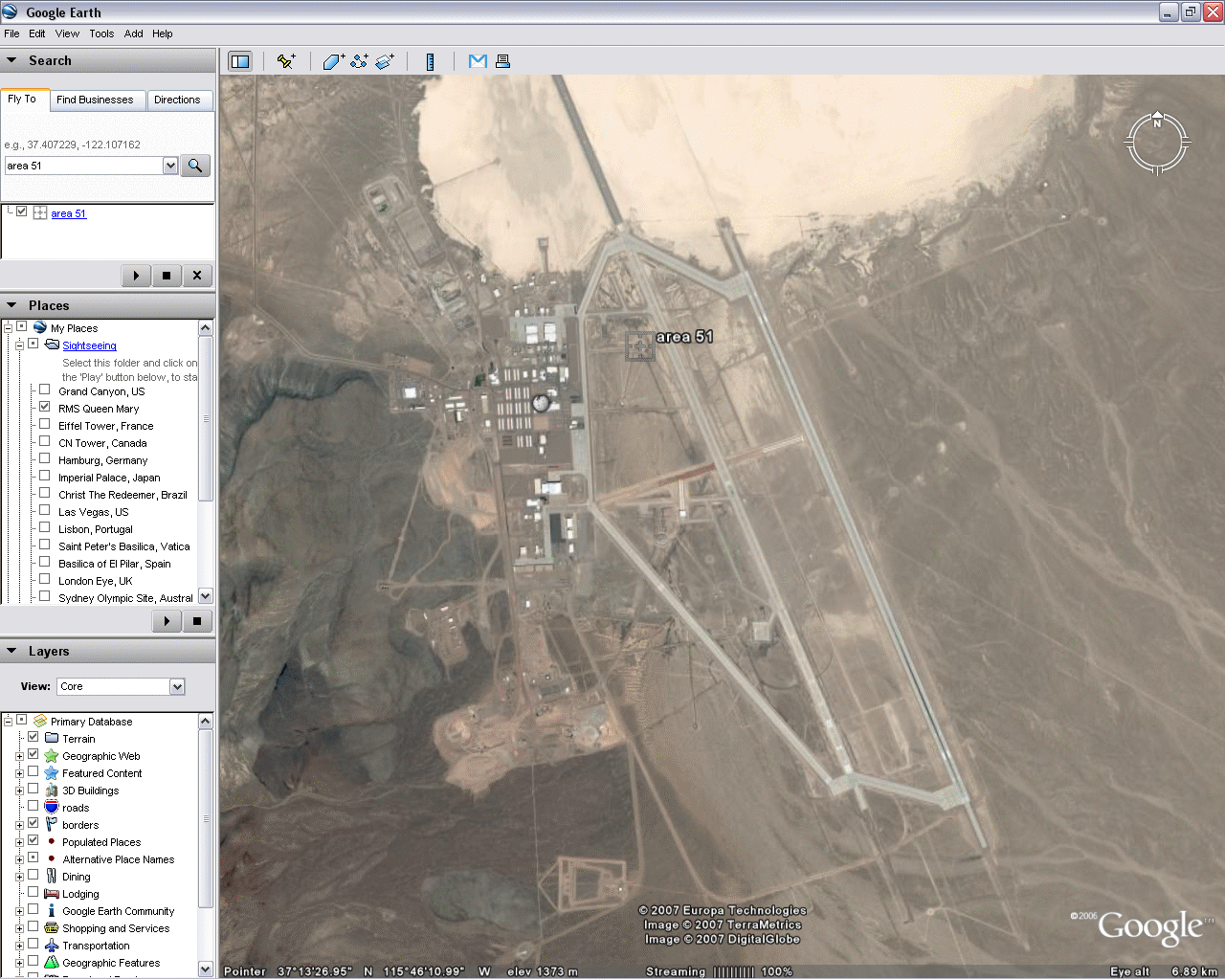
Task: Open the Tools menu
Action: [x=101, y=33]
